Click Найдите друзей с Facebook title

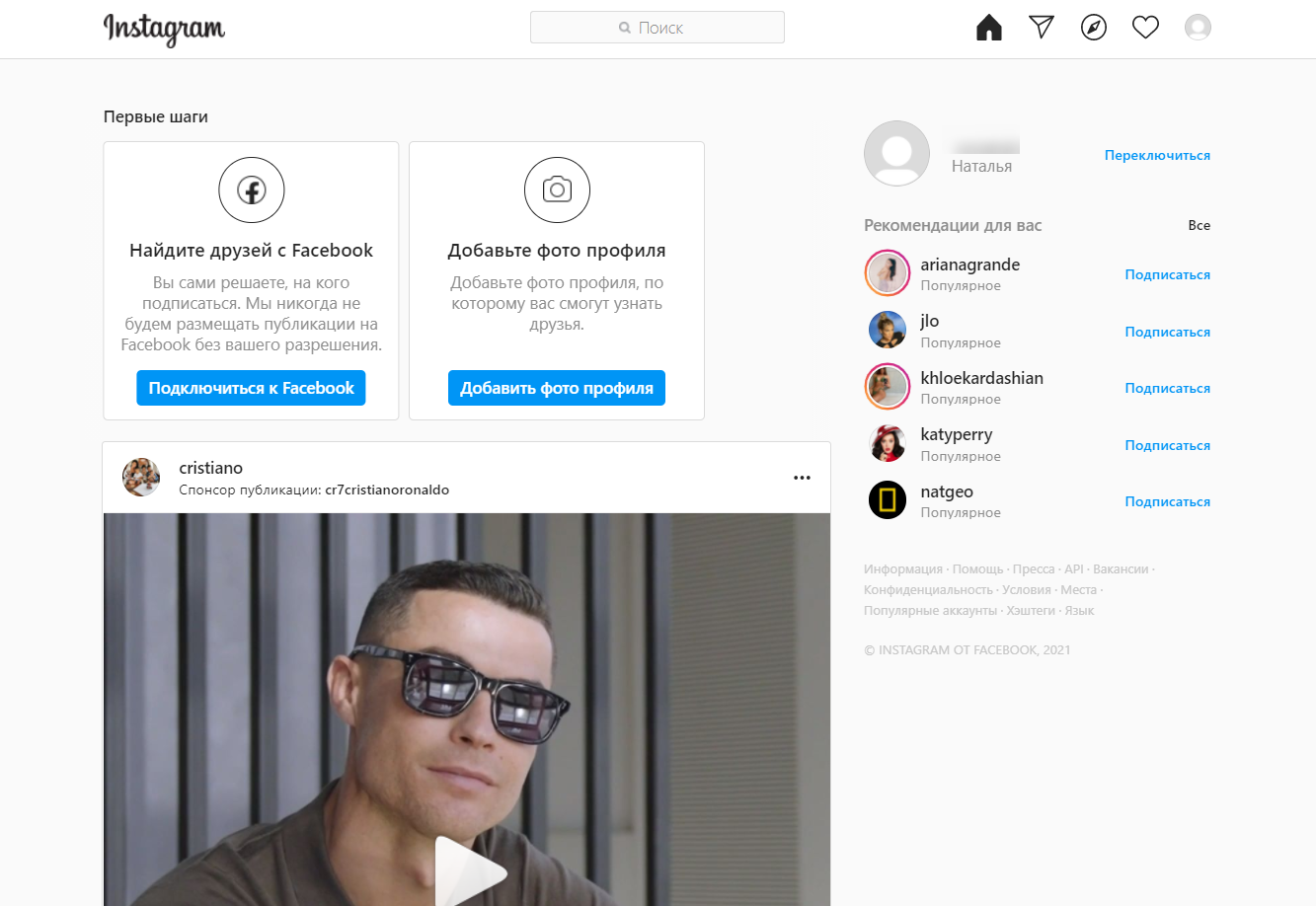pos(251,250)
